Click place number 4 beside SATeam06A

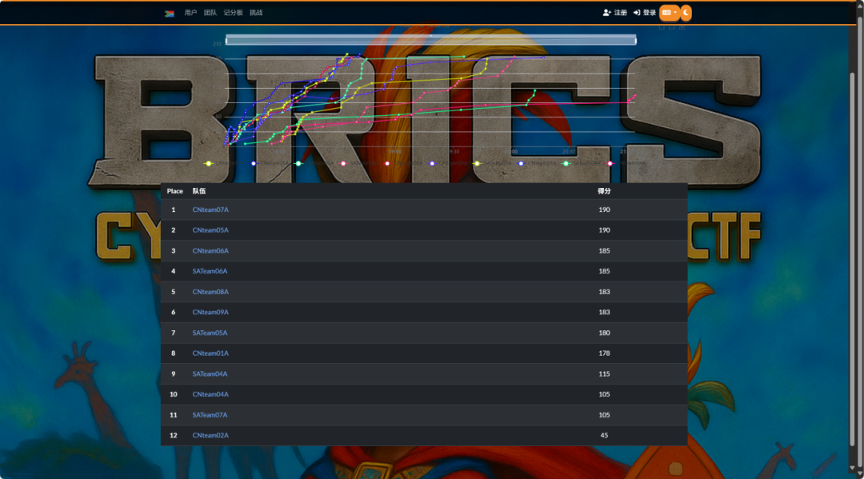tap(173, 271)
